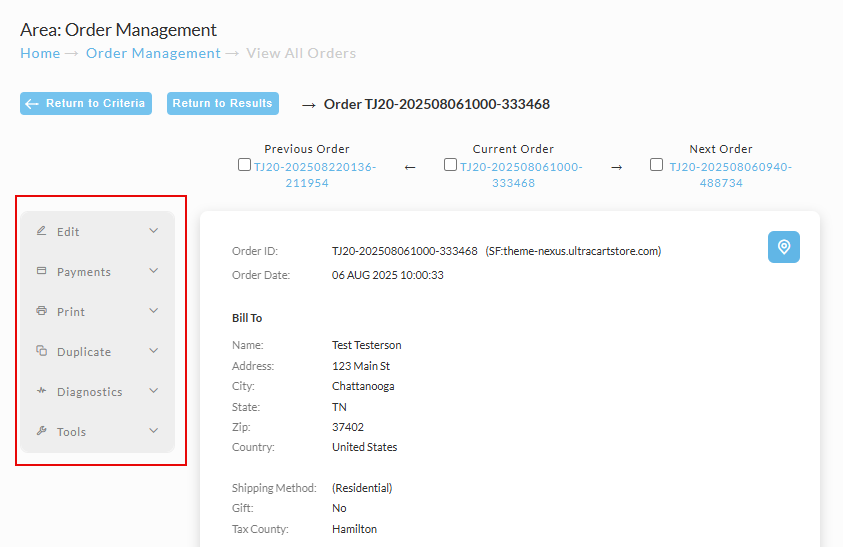Click the Return to Results button
Screen dimensions: 843x547
[x=223, y=103]
